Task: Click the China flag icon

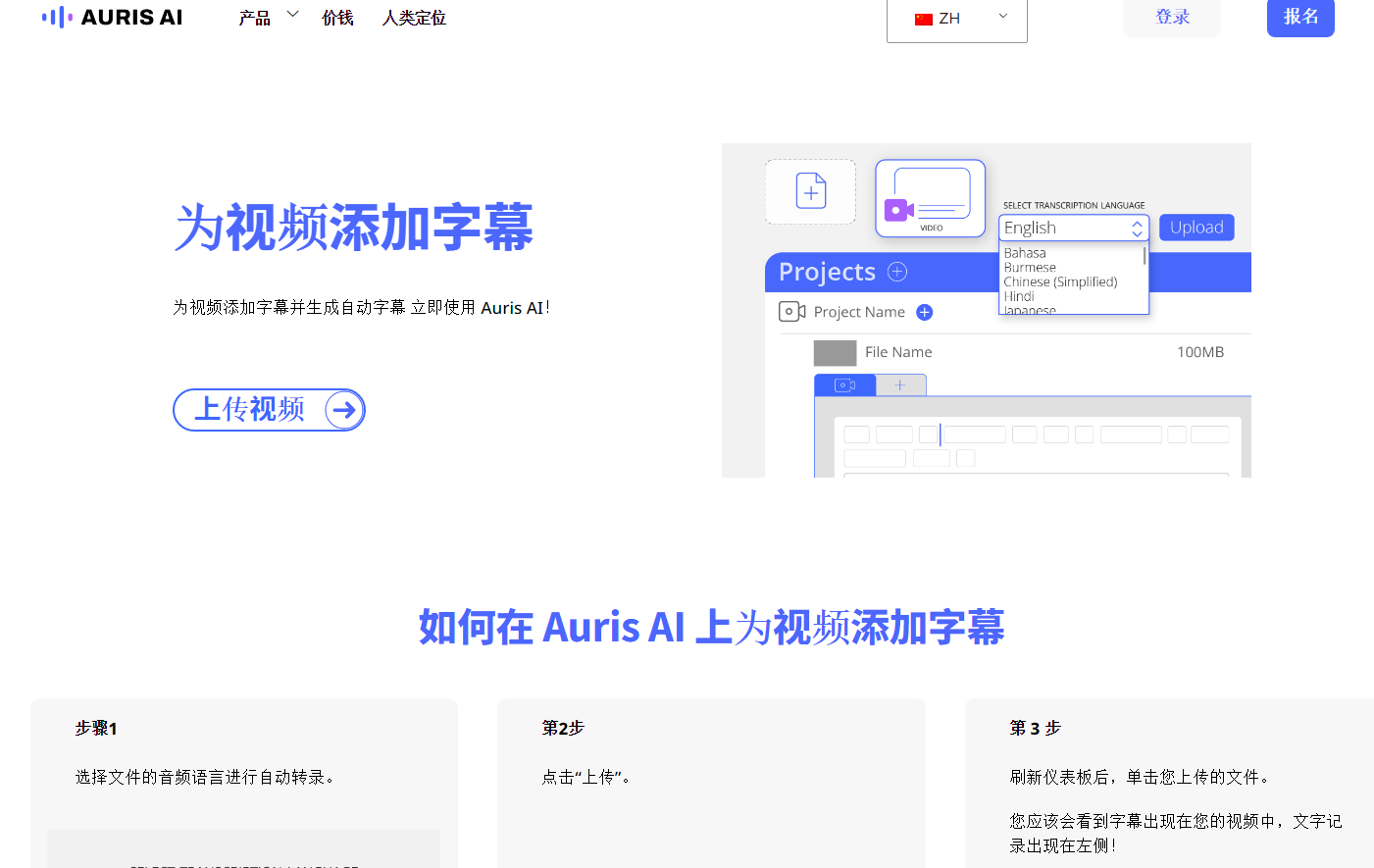Action: 924,19
